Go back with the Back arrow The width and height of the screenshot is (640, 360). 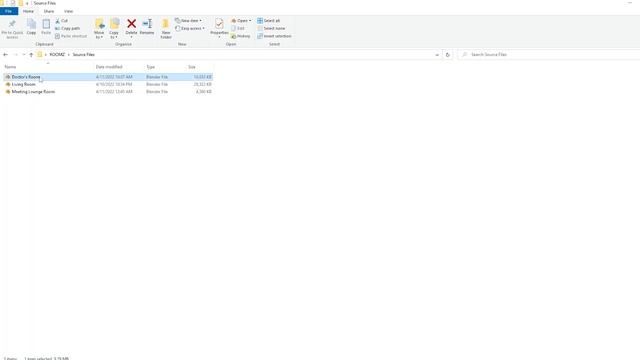click(5, 55)
